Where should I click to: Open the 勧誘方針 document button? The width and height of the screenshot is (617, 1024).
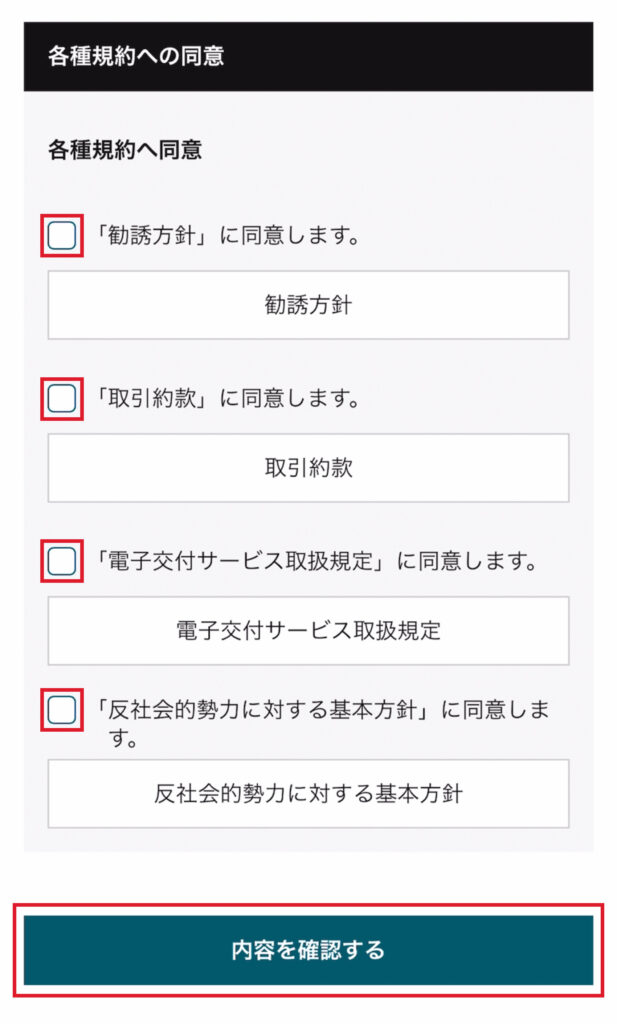(308, 305)
